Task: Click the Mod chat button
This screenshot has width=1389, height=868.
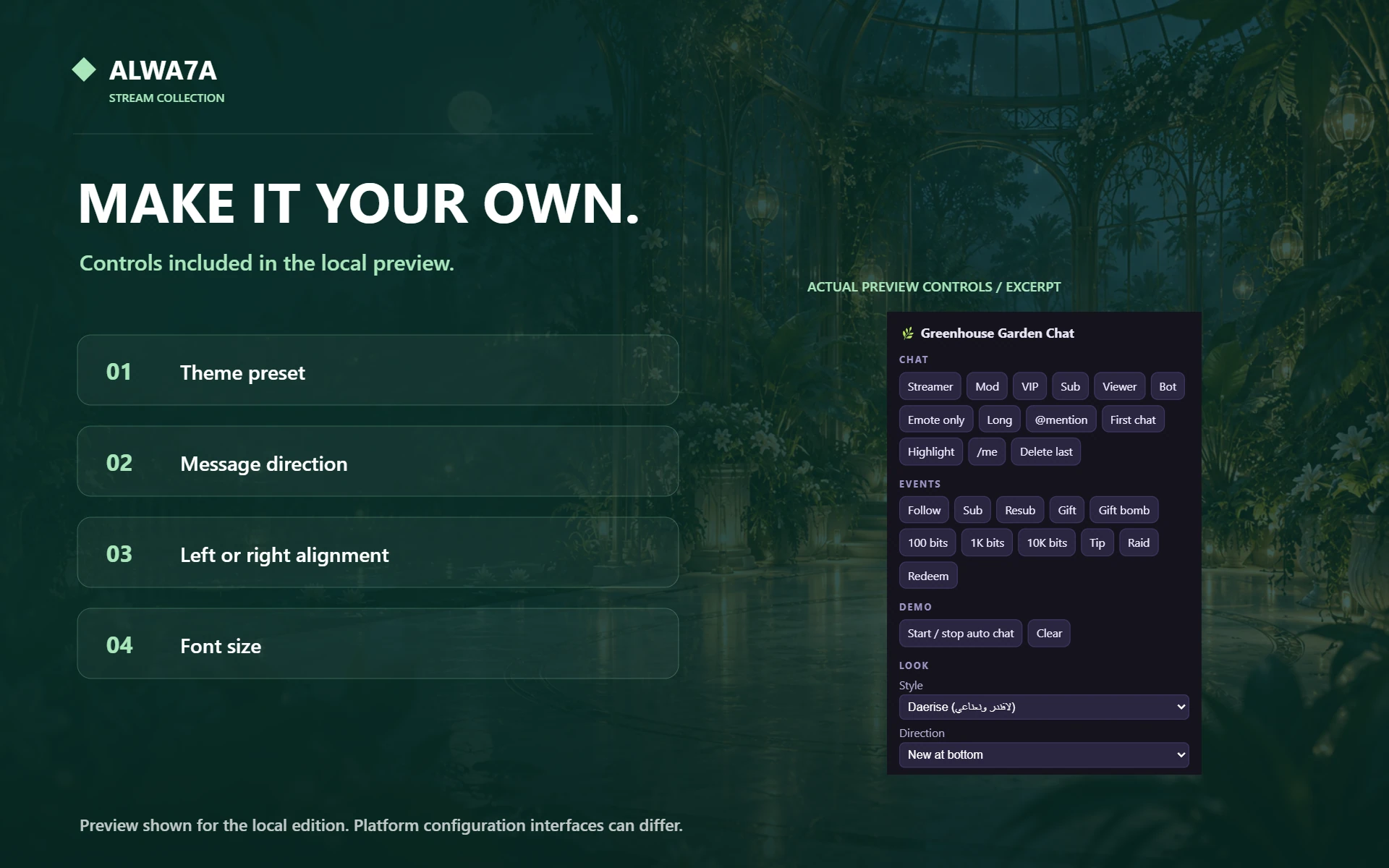Action: point(987,386)
